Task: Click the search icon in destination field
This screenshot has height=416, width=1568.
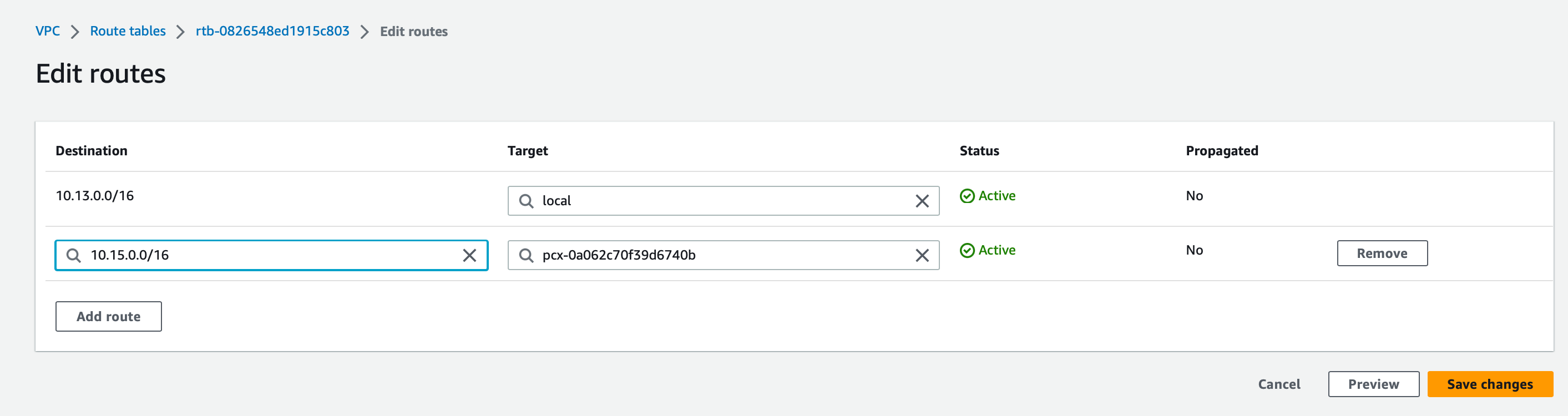Action: click(74, 256)
